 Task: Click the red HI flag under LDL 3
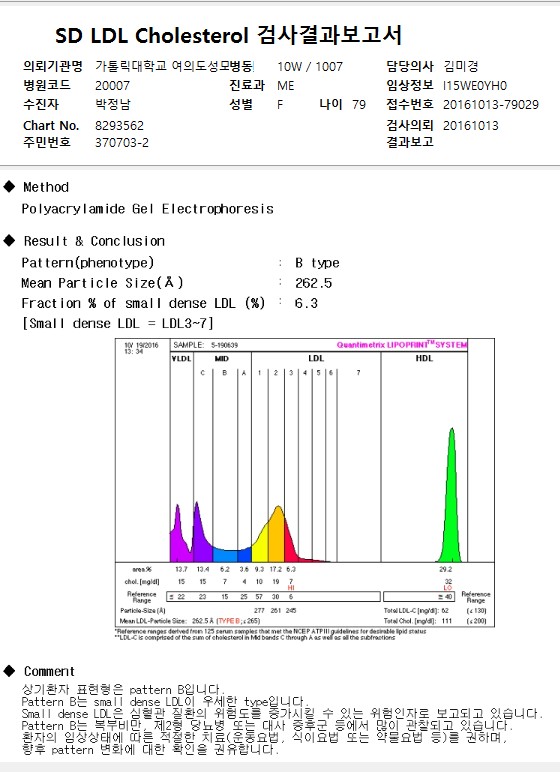(291, 588)
